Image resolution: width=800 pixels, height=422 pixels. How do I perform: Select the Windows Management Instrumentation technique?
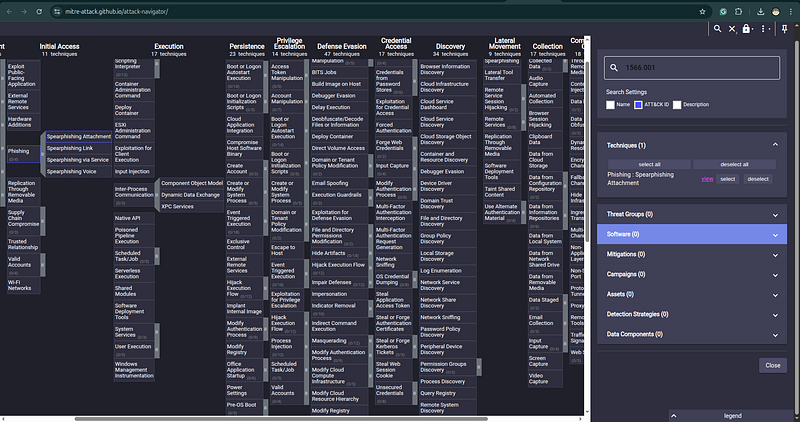click(134, 370)
